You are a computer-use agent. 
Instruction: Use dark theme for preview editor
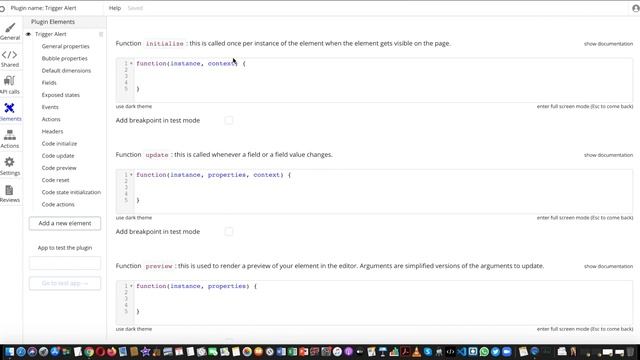click(x=133, y=329)
